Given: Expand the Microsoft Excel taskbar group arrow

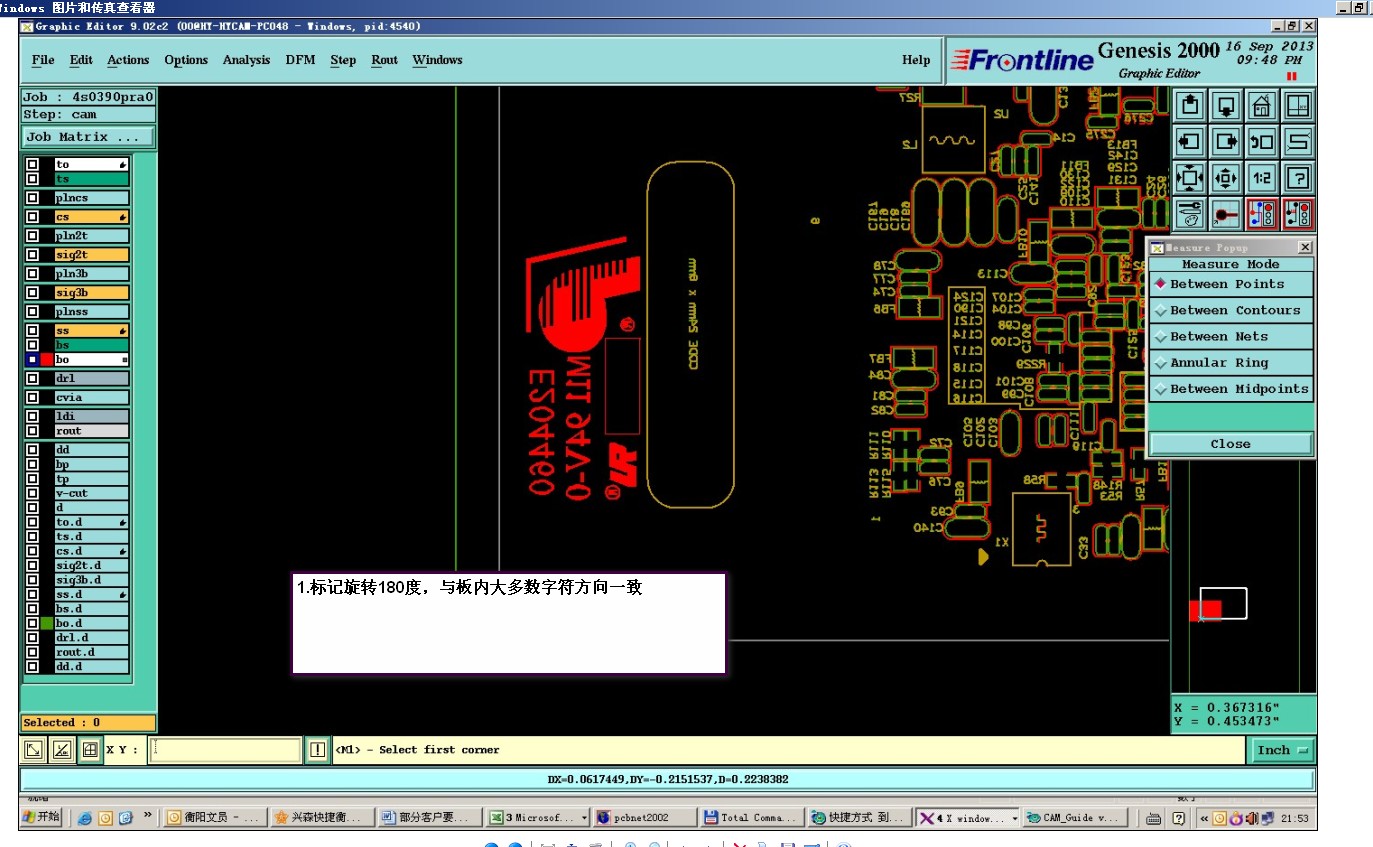Looking at the screenshot, I should pyautogui.click(x=585, y=818).
